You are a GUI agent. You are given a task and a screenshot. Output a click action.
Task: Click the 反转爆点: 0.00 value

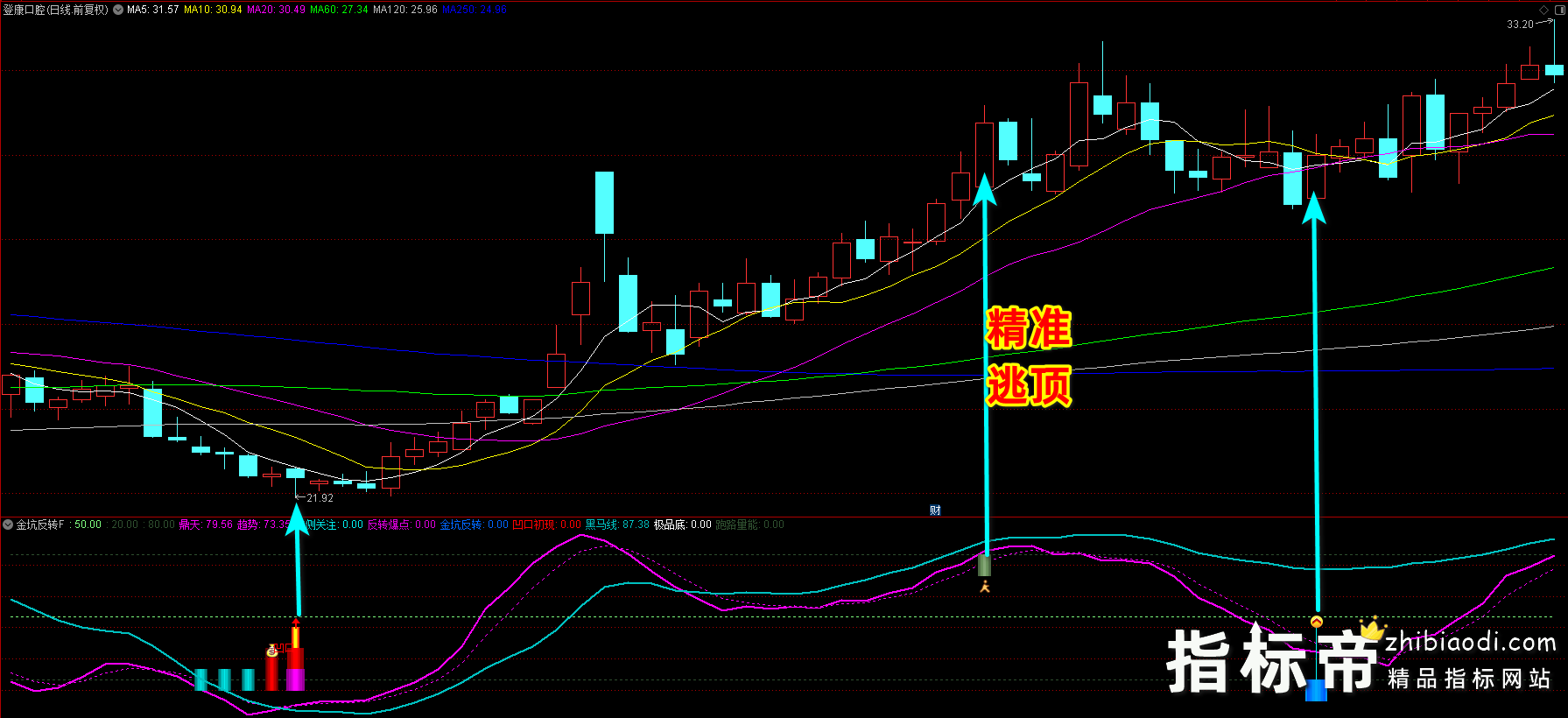click(x=401, y=524)
